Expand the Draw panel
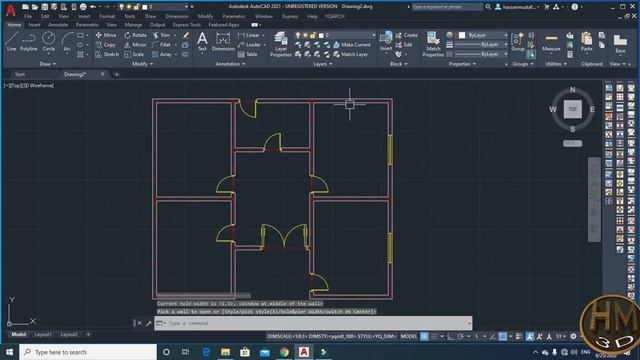Viewport: 640px width, 360px height. click(x=47, y=64)
